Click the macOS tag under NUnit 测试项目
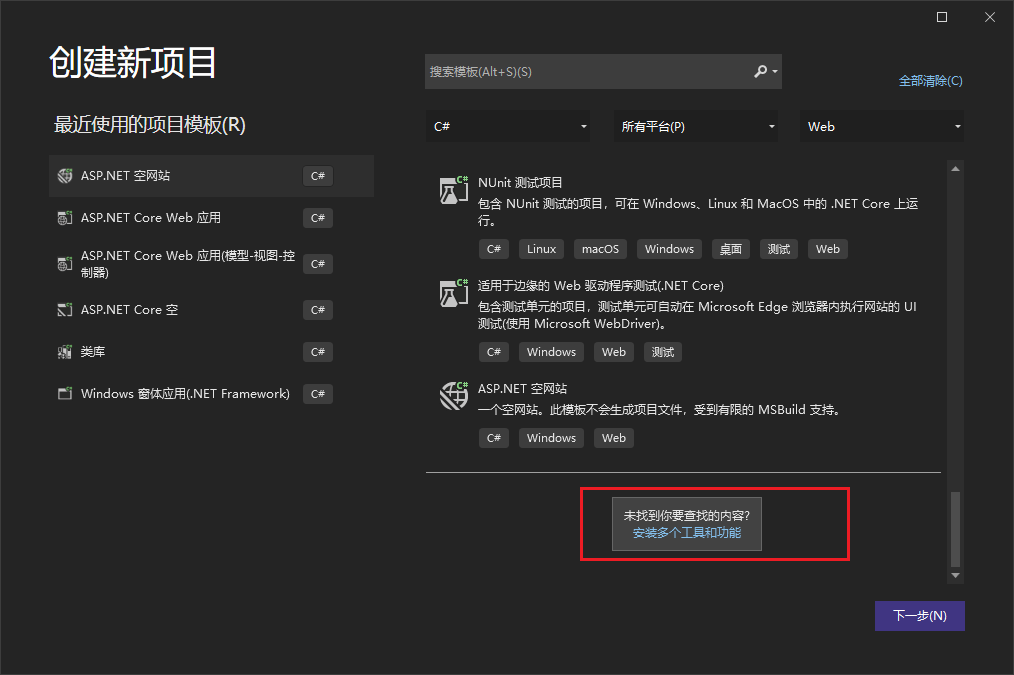The width and height of the screenshot is (1014, 675). tap(600, 249)
